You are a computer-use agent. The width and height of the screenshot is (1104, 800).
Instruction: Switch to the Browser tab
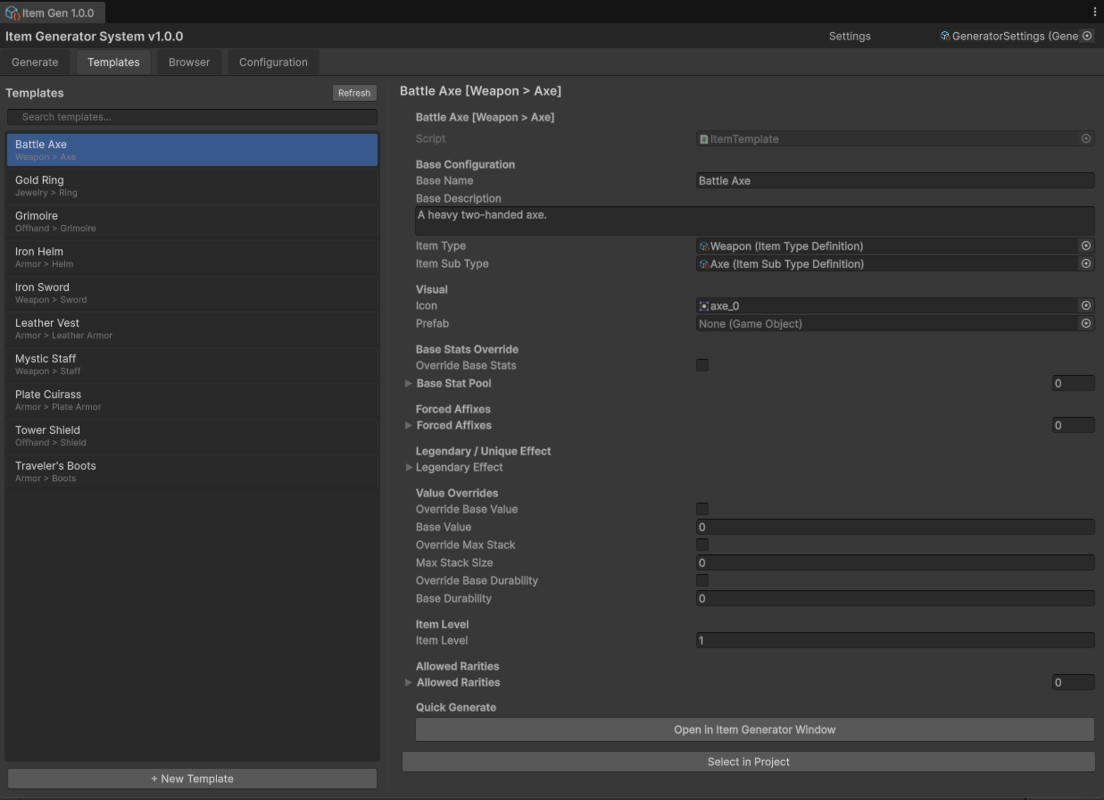(x=189, y=62)
